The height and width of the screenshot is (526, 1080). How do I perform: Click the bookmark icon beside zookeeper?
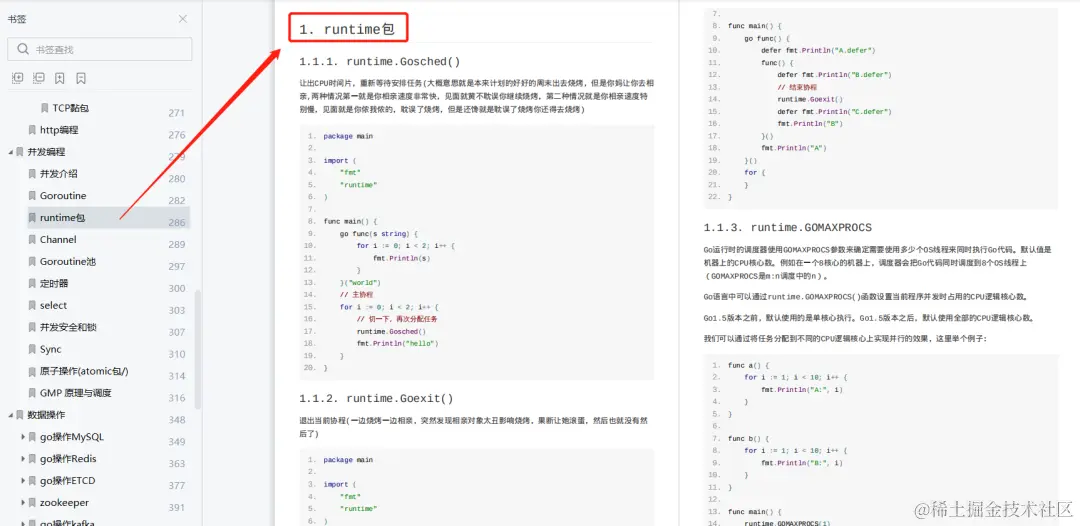click(32, 503)
